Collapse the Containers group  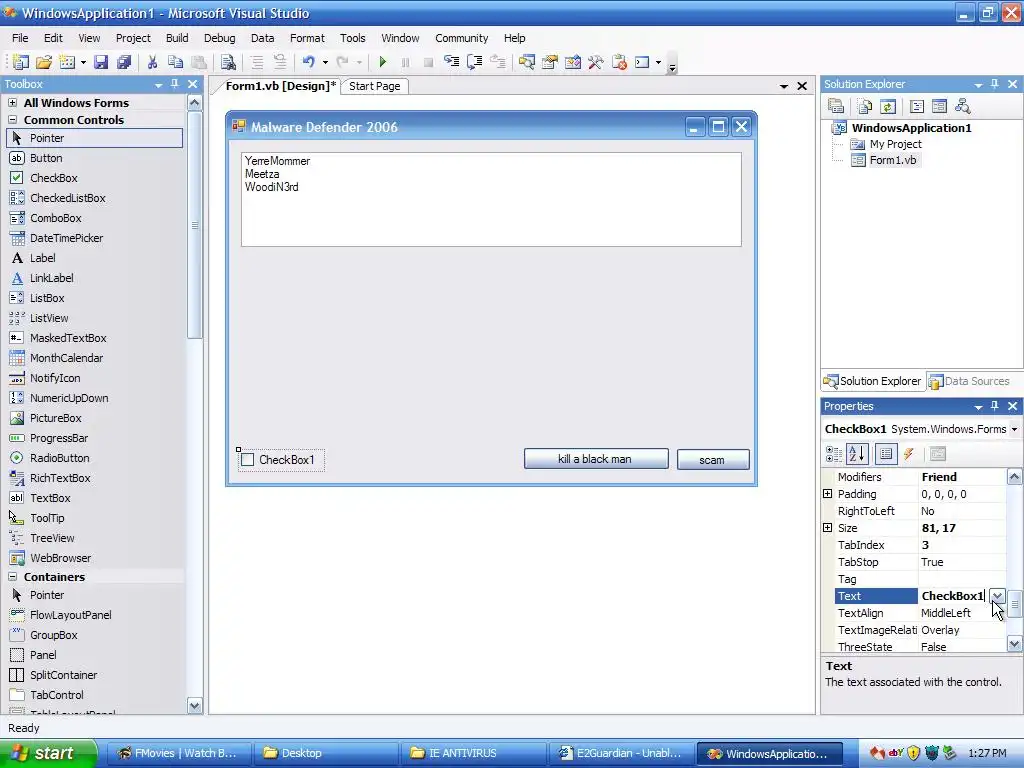[12, 577]
